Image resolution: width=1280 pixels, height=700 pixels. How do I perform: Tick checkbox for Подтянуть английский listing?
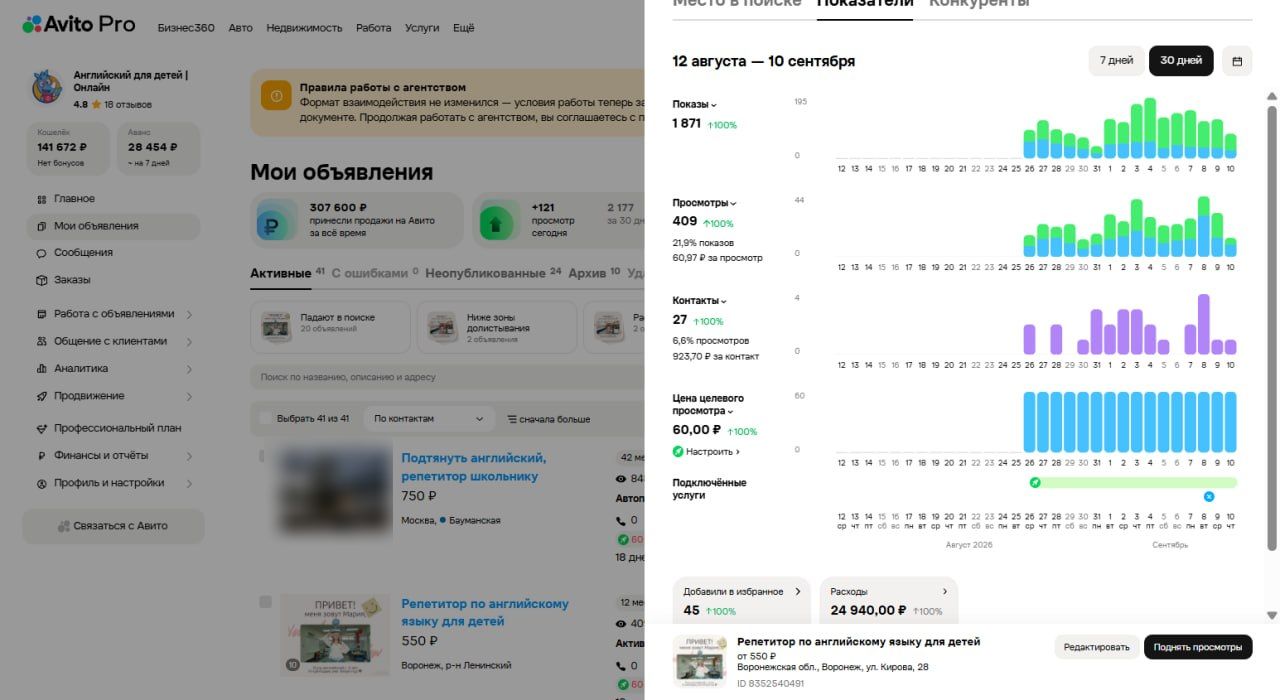click(x=262, y=456)
